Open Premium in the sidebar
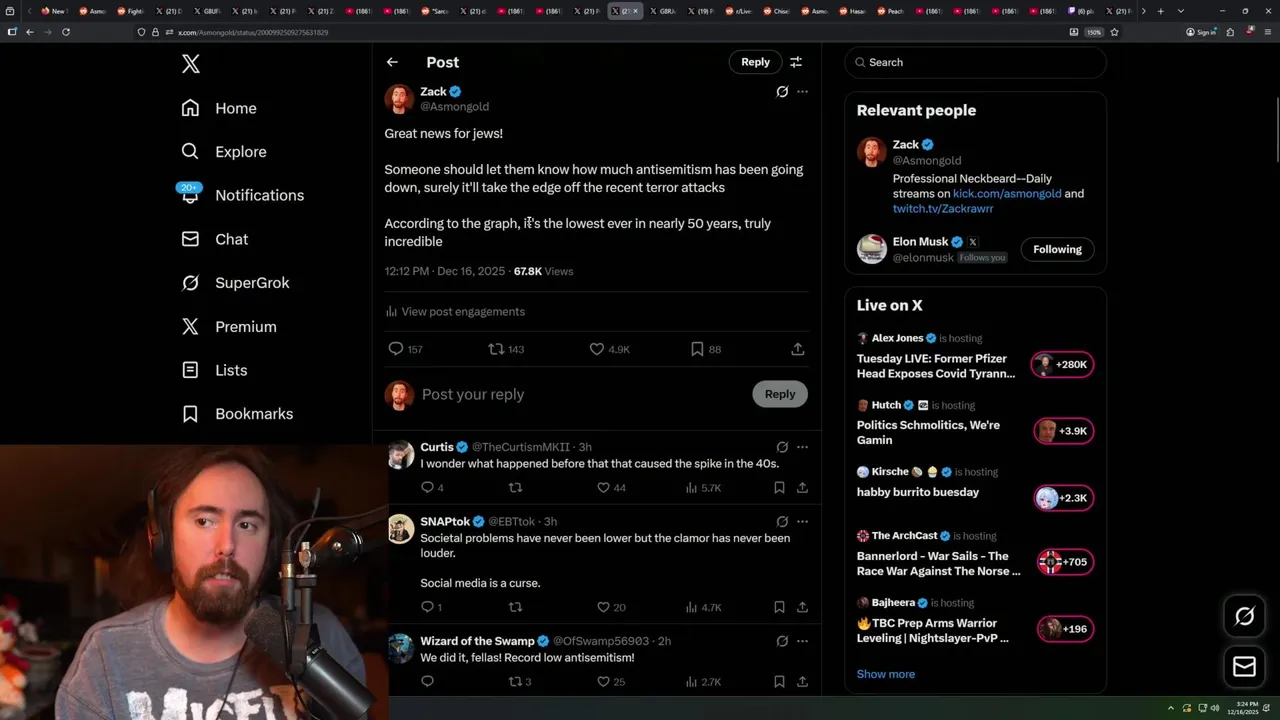The height and width of the screenshot is (720, 1280). click(229, 327)
